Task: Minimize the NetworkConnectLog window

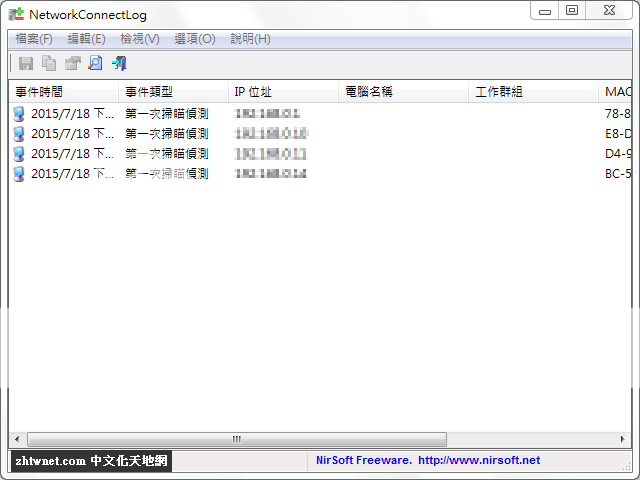Action: (545, 11)
